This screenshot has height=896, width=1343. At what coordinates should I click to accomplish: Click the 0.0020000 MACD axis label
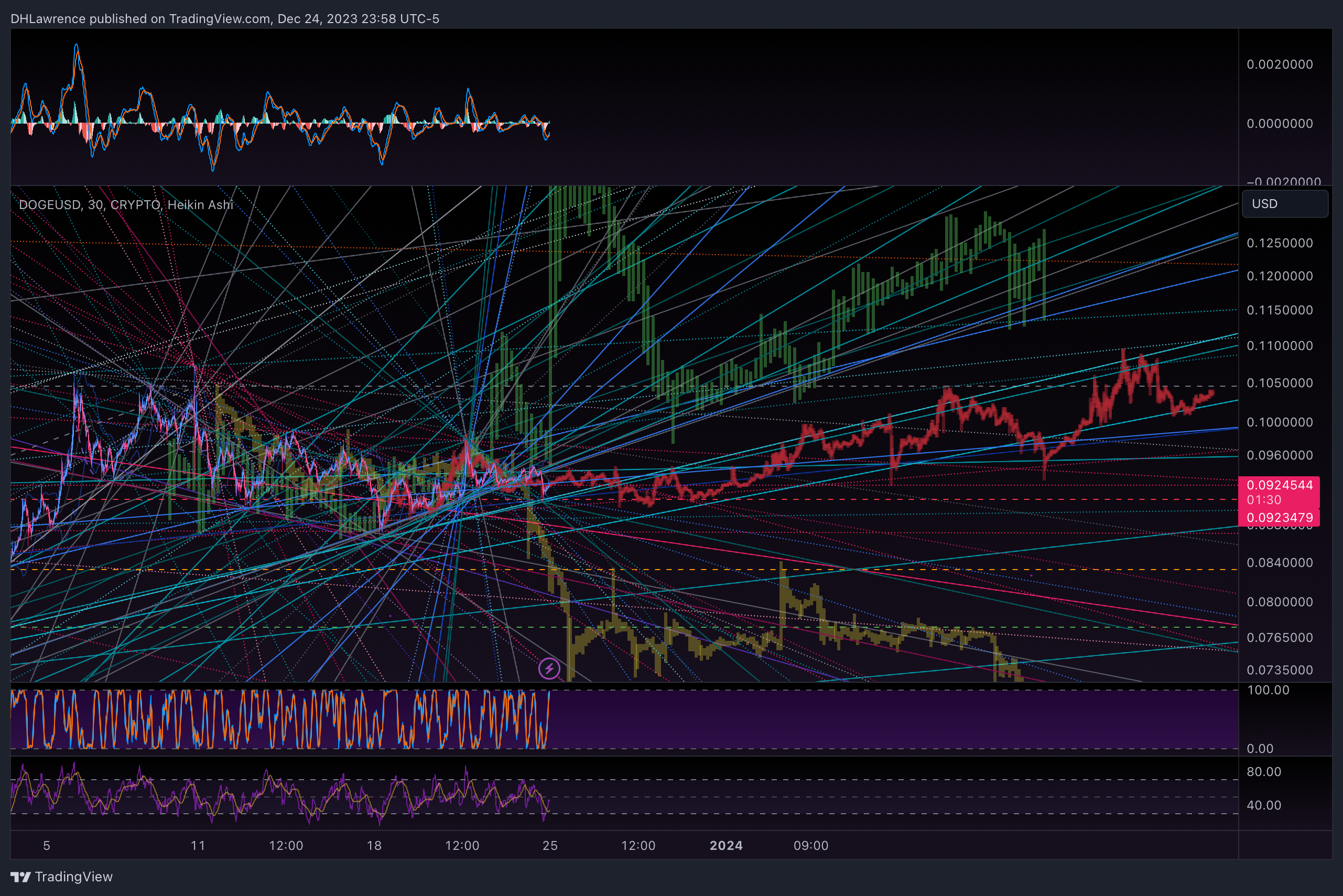tap(1280, 64)
